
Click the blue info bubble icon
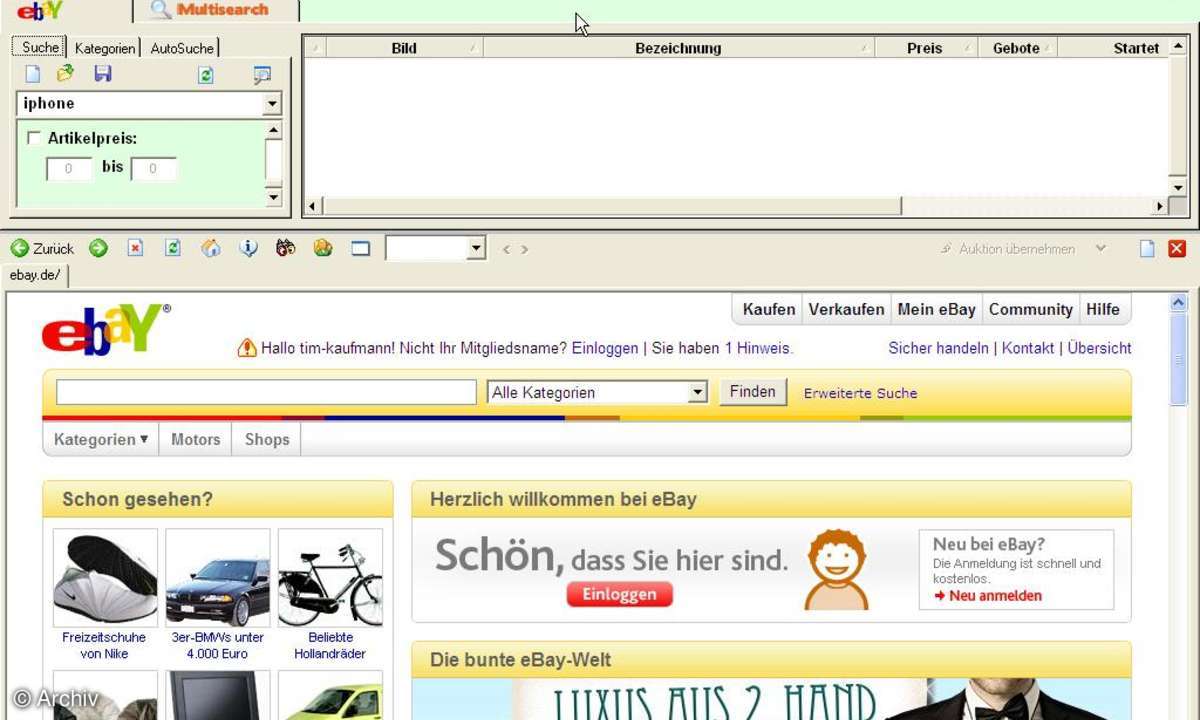[248, 248]
